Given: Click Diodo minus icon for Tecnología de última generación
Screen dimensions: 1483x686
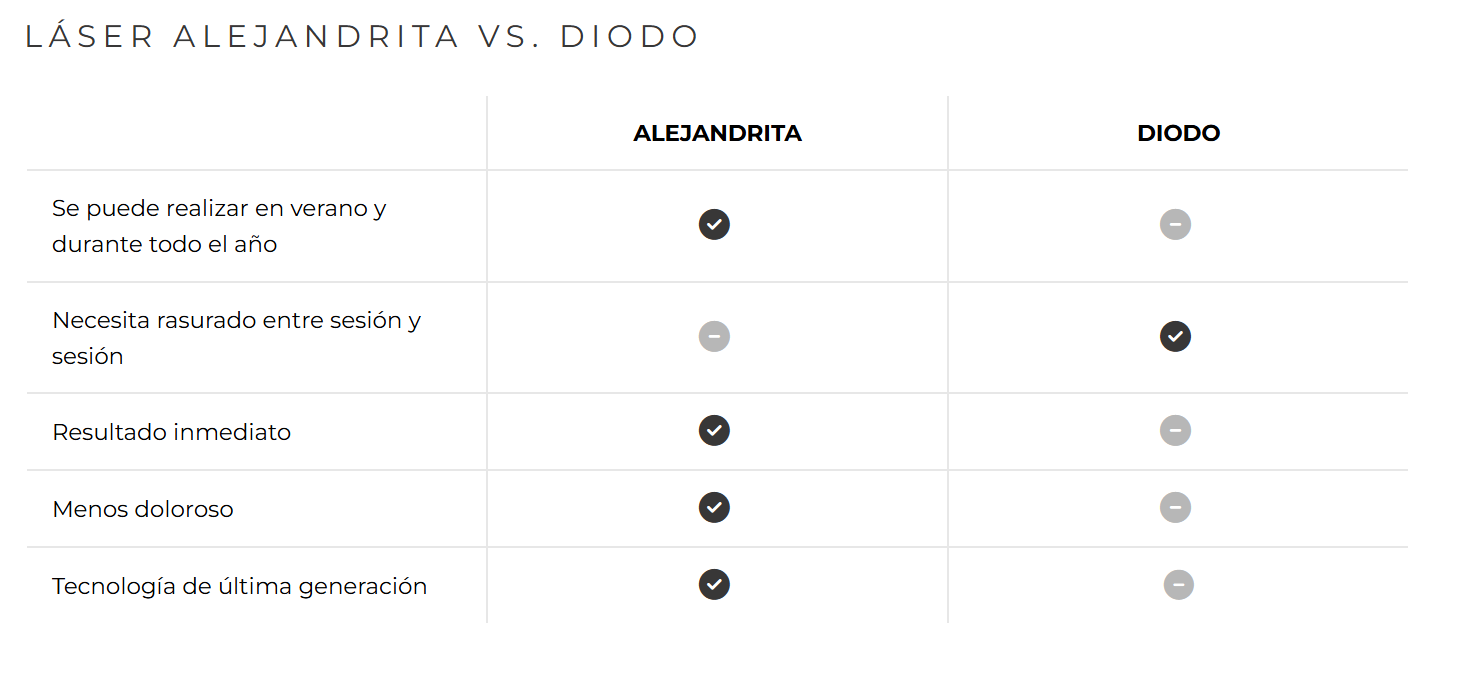Looking at the screenshot, I should (x=1178, y=585).
